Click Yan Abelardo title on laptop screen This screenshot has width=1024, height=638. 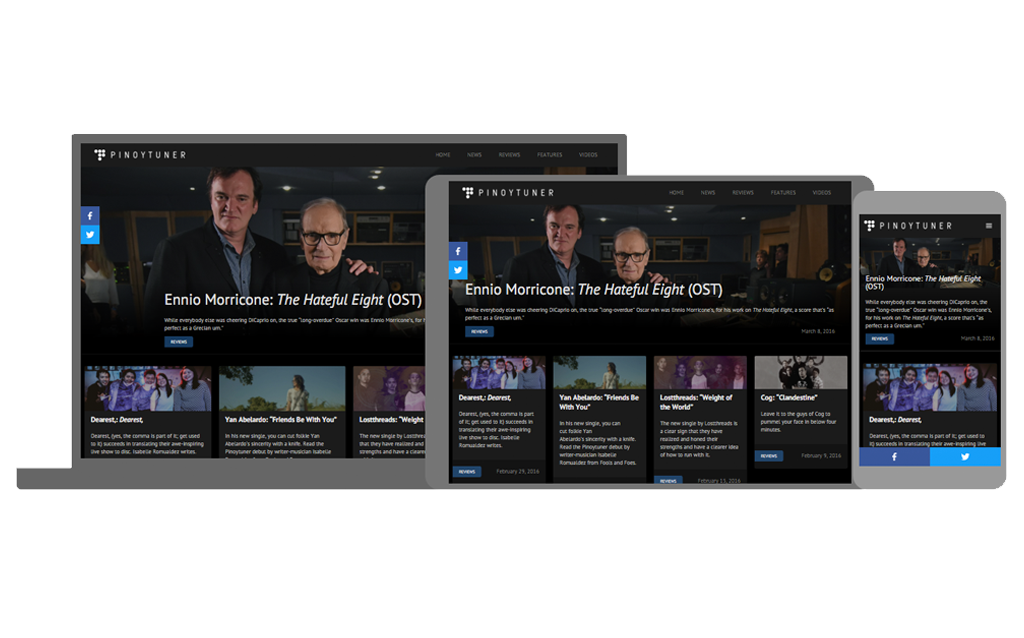[281, 420]
